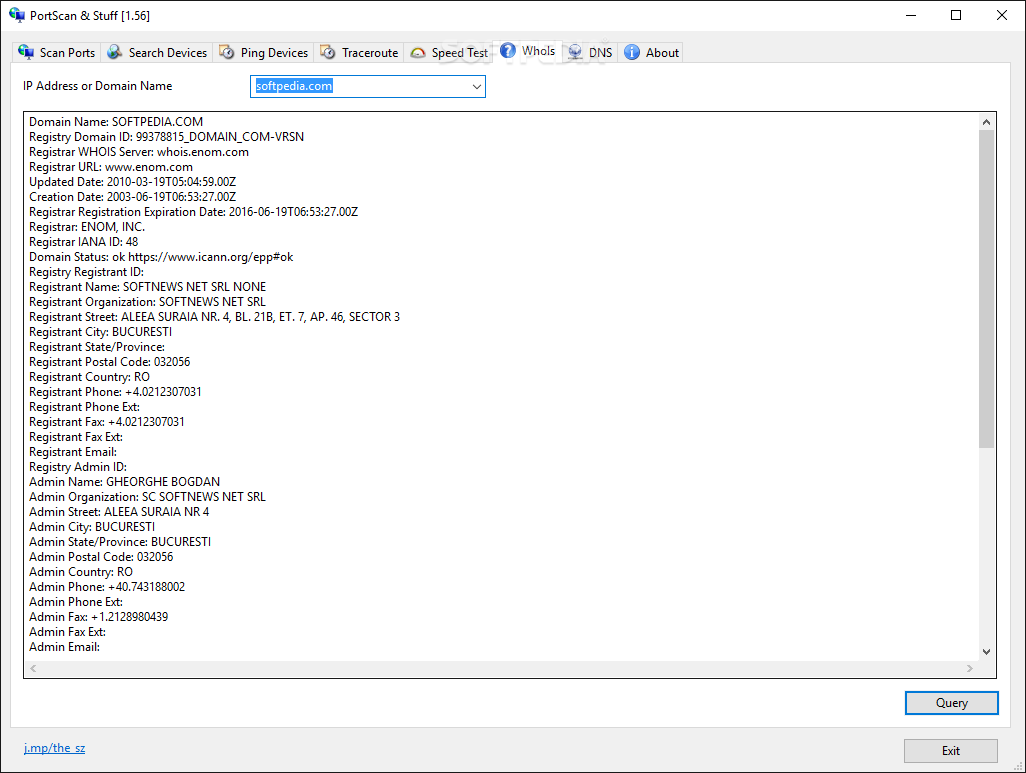Open the Speed Test tab
The height and width of the screenshot is (773, 1026).
450,52
